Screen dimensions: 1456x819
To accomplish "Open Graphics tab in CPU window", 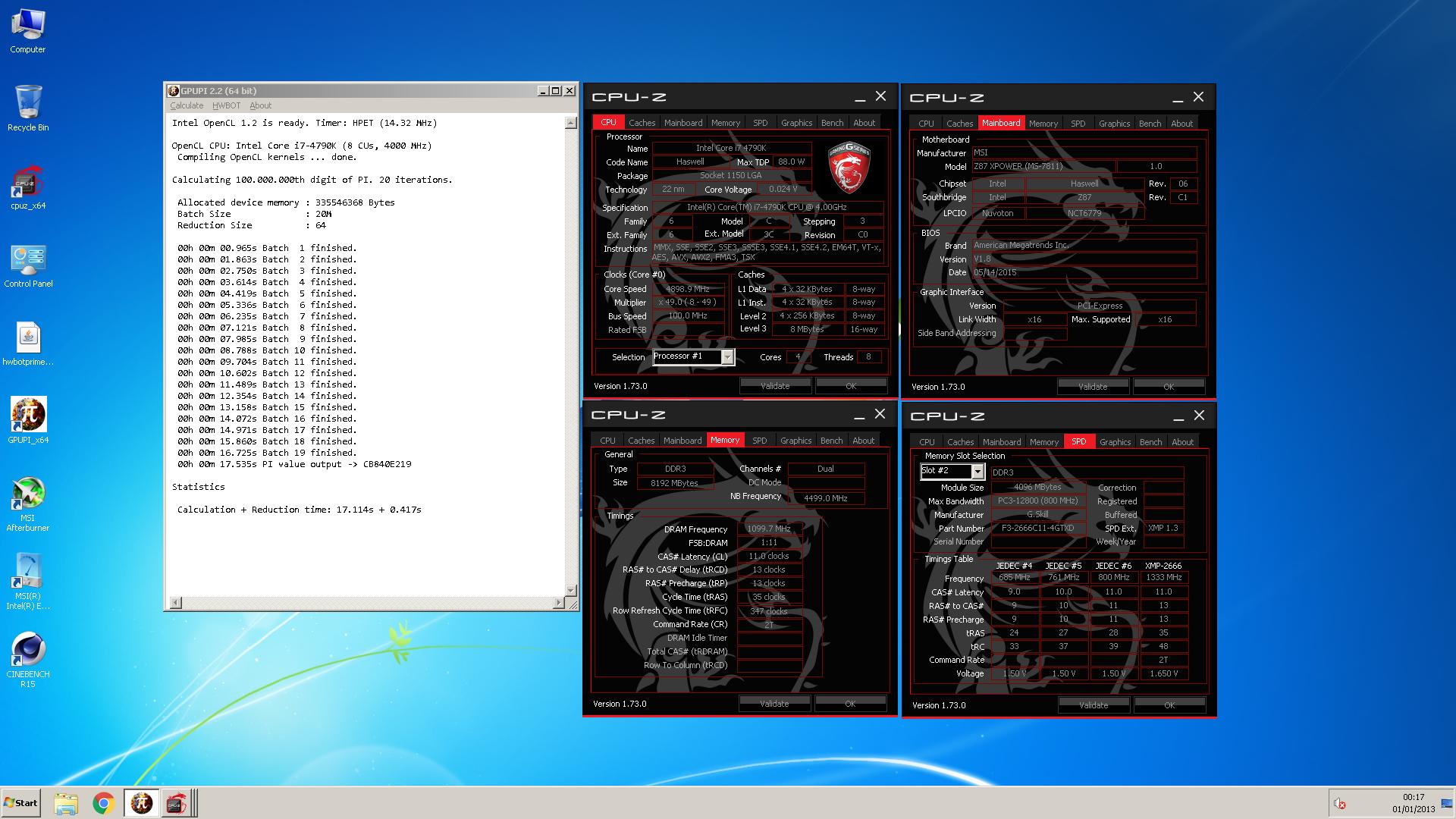I will 796,123.
